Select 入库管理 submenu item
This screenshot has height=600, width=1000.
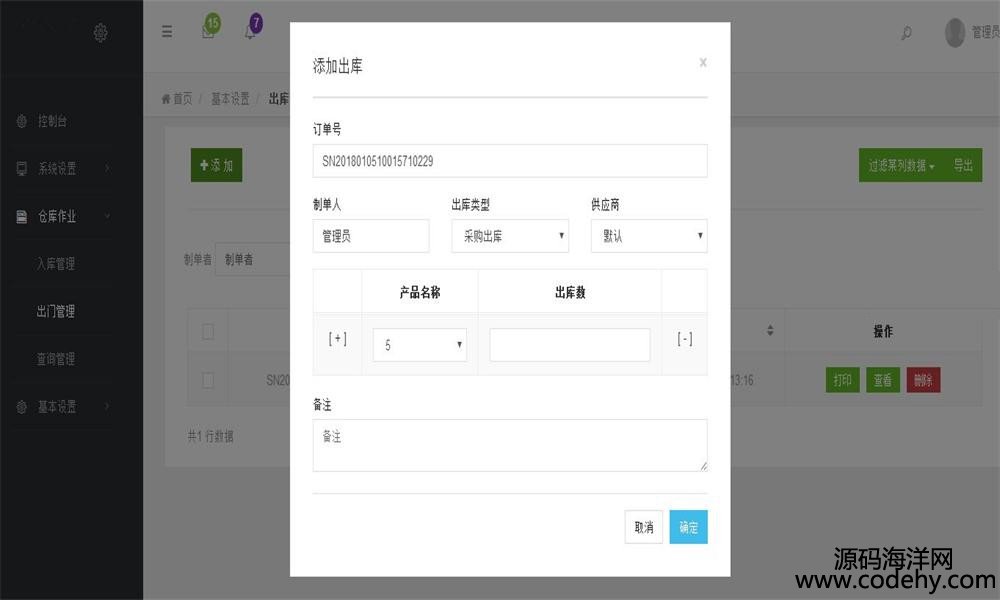[55, 263]
